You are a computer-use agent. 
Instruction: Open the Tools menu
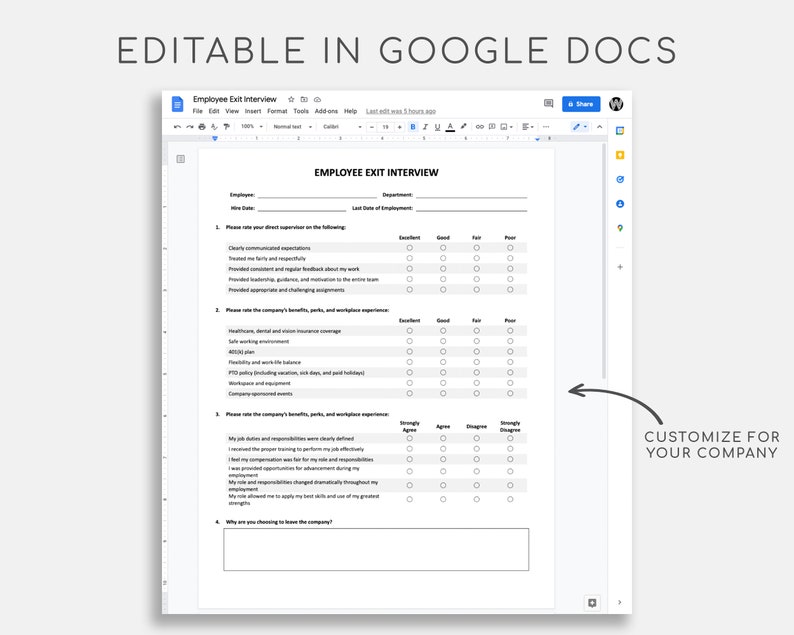tap(301, 111)
